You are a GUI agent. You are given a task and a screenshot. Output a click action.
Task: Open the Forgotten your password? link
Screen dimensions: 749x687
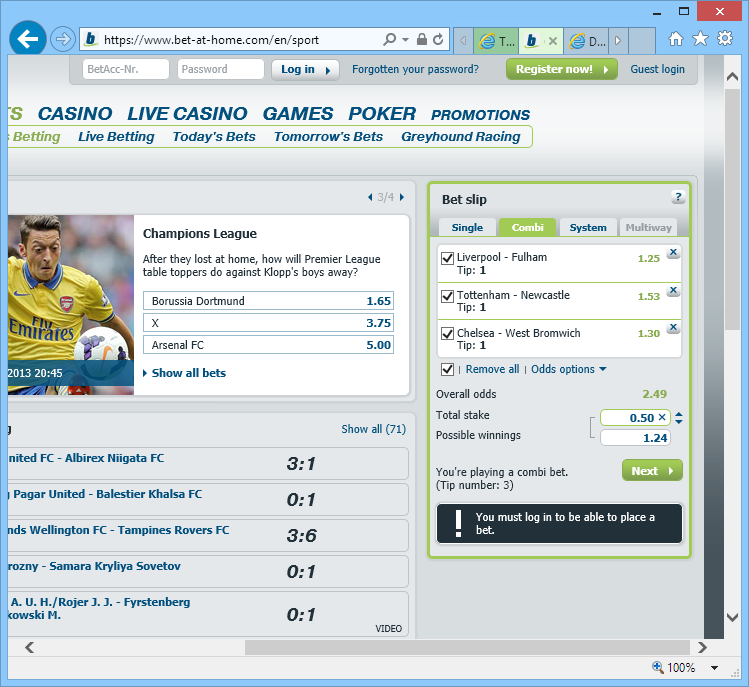tap(415, 69)
